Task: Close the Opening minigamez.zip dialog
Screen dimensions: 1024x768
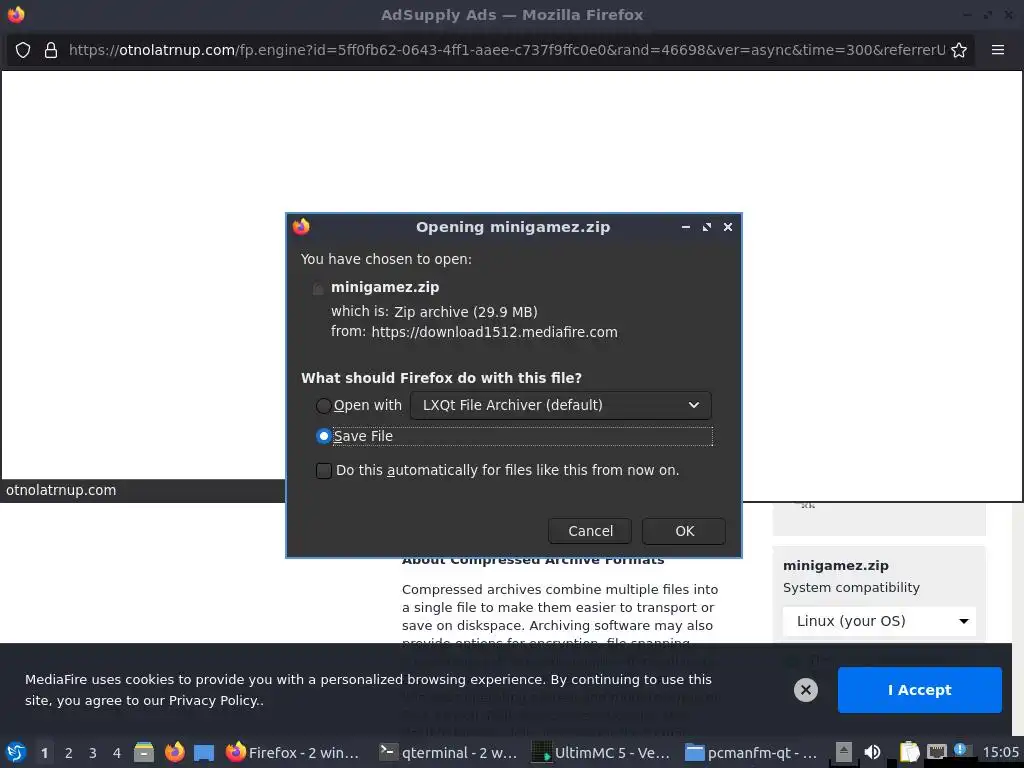Action: [728, 227]
